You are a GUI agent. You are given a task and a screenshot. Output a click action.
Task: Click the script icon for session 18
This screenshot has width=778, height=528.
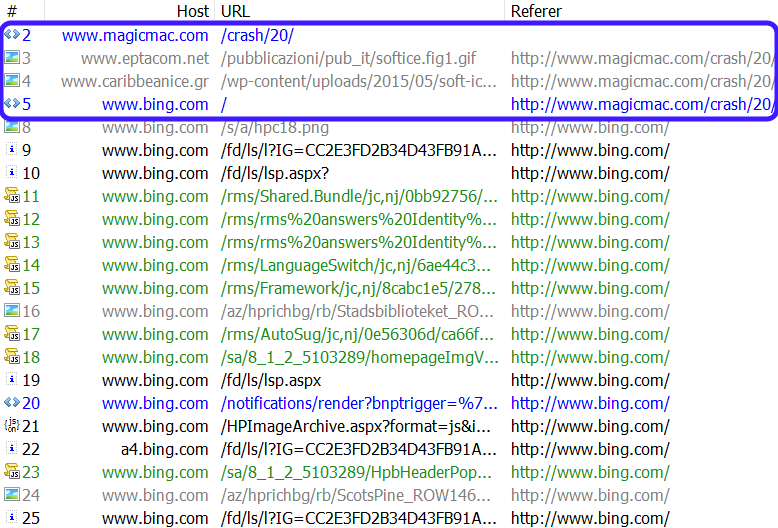click(x=11, y=357)
